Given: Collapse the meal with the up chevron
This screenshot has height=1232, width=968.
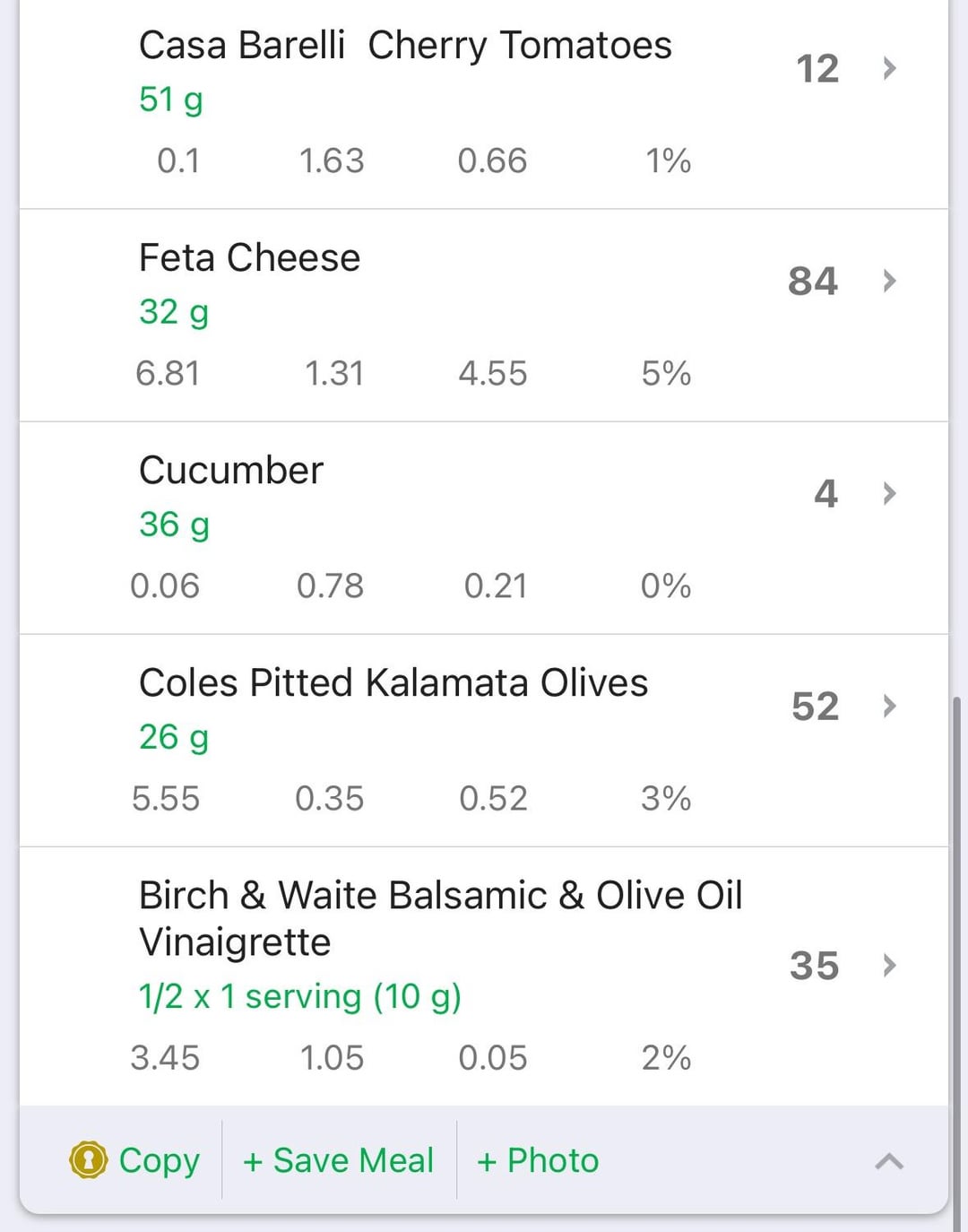Looking at the screenshot, I should [889, 1161].
